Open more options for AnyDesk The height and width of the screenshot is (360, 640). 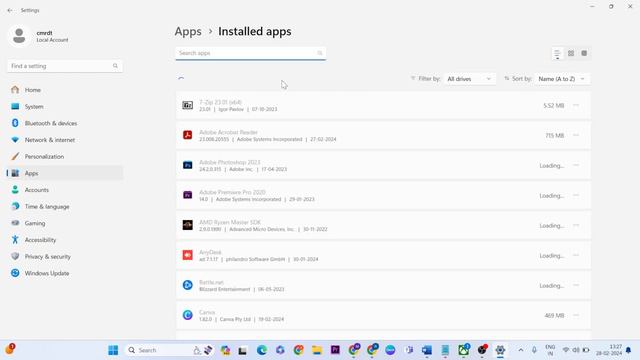click(576, 256)
